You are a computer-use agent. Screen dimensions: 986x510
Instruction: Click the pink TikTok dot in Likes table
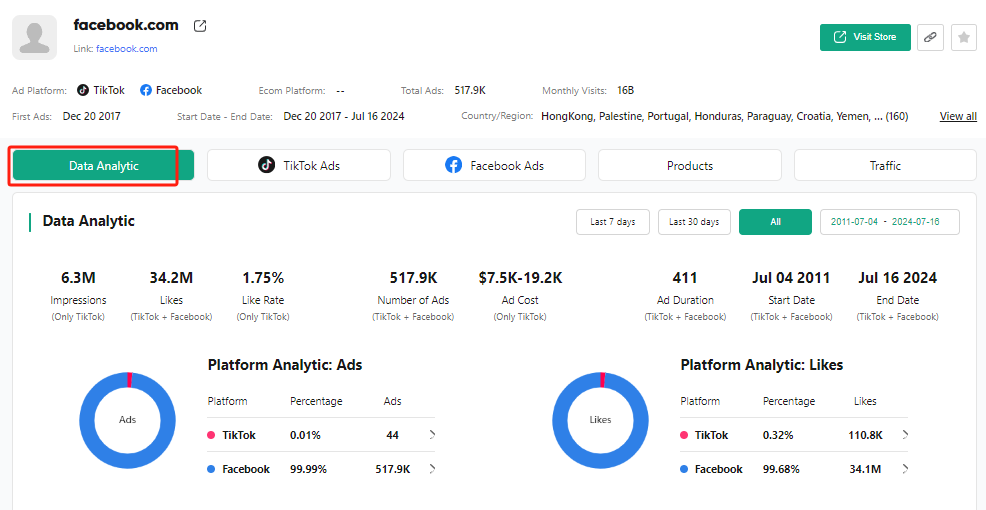pyautogui.click(x=684, y=435)
